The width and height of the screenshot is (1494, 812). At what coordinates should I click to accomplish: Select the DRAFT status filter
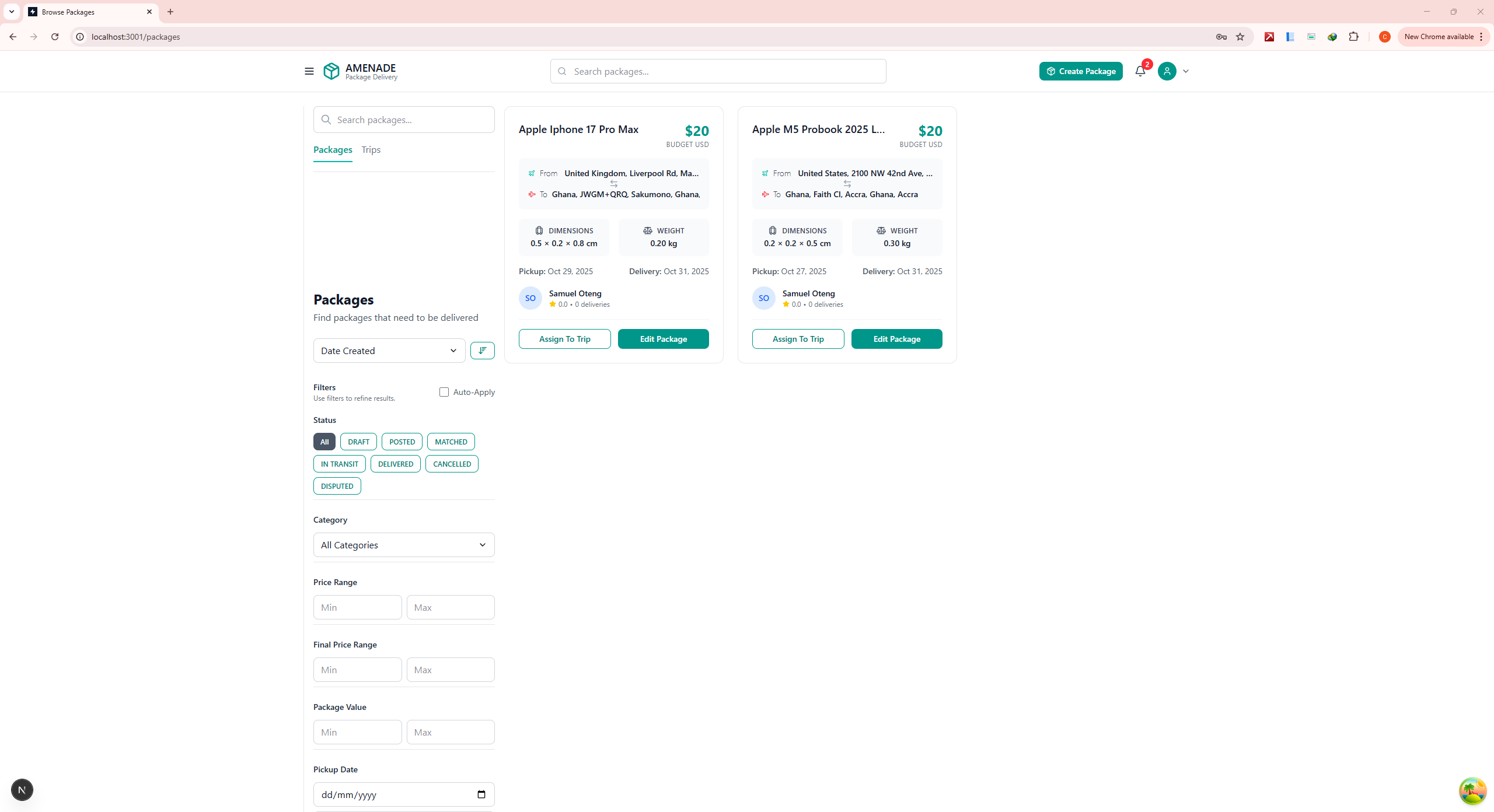pos(358,442)
